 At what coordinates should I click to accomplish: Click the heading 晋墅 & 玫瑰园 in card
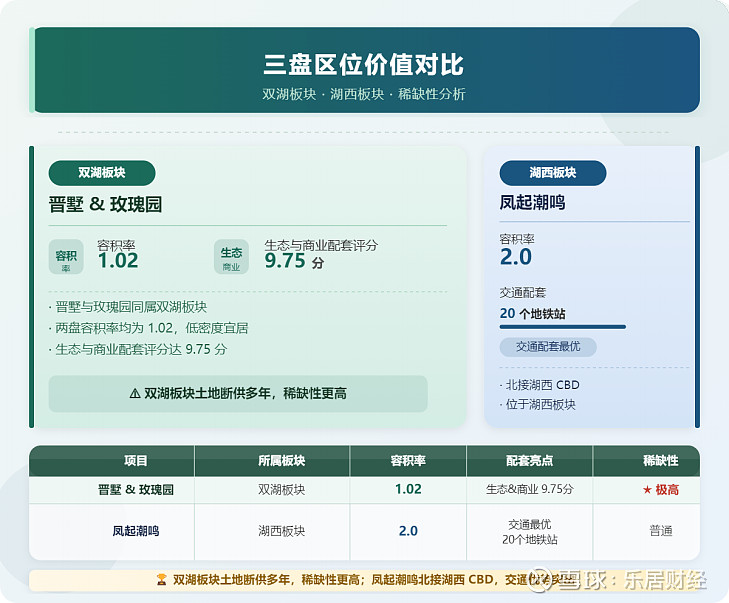tap(106, 204)
